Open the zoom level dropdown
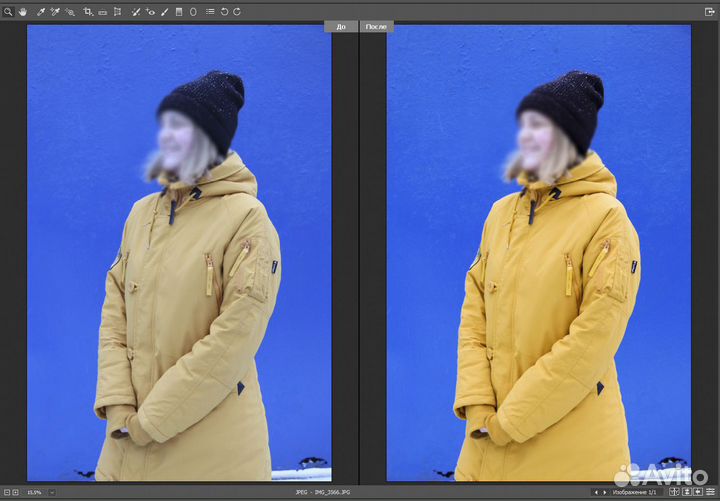The width and height of the screenshot is (720, 501). coord(52,492)
